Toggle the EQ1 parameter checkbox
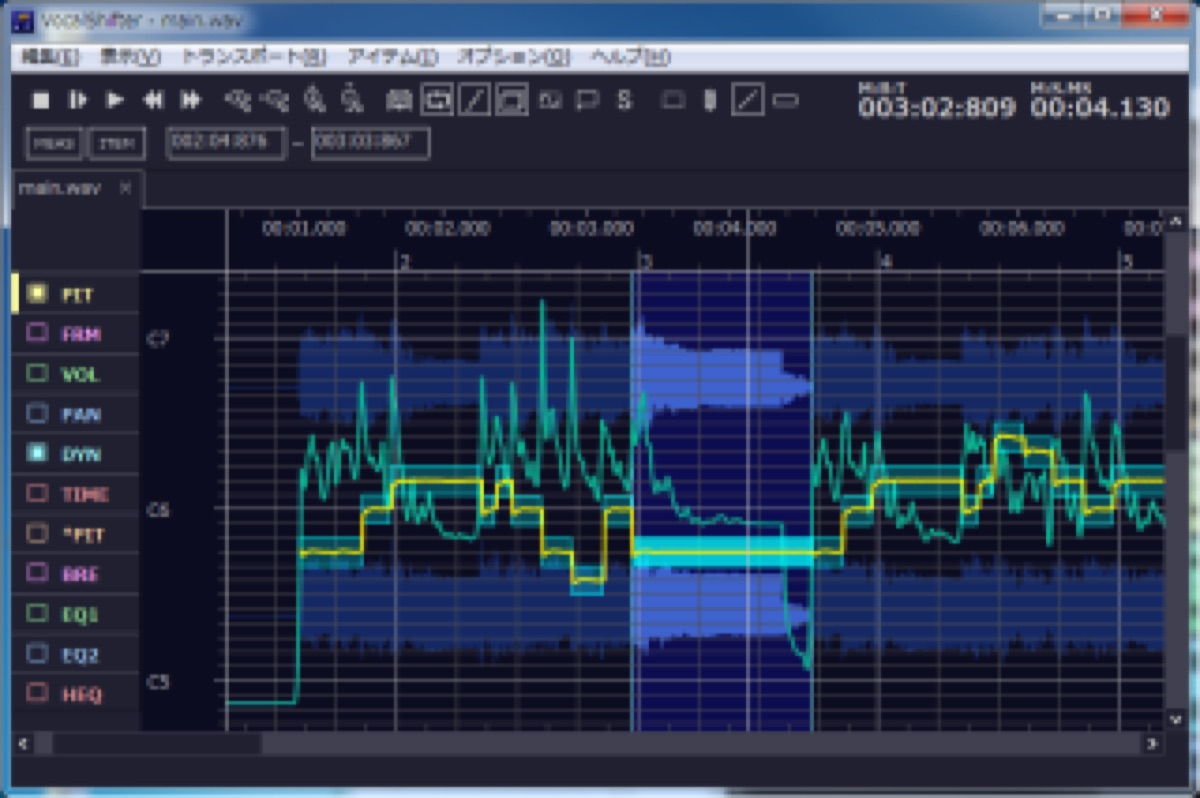Image resolution: width=1200 pixels, height=798 pixels. click(x=37, y=613)
